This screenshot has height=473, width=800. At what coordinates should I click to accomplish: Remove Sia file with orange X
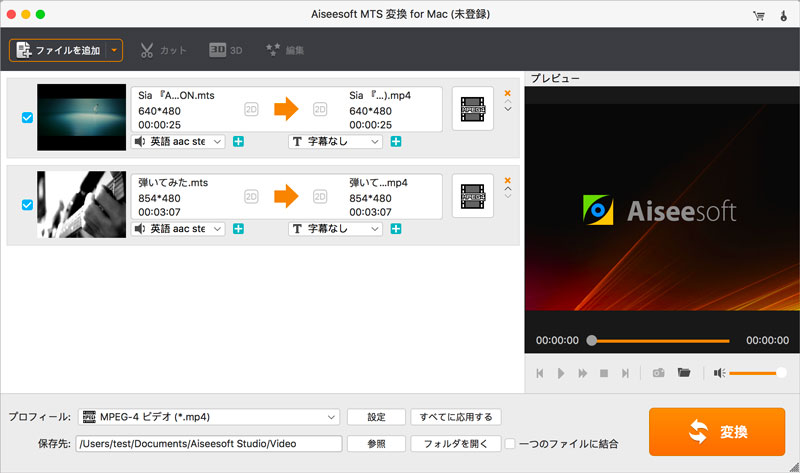tap(508, 93)
